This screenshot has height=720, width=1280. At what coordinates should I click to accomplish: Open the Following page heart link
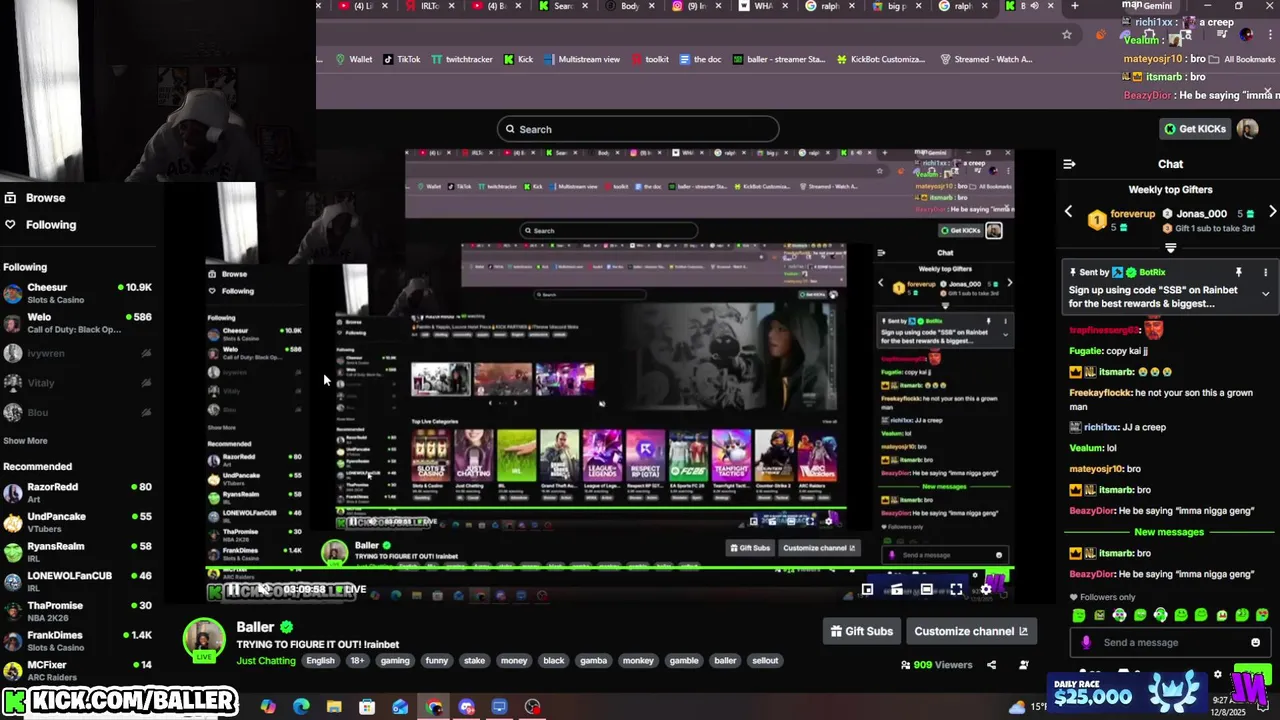pos(41,225)
